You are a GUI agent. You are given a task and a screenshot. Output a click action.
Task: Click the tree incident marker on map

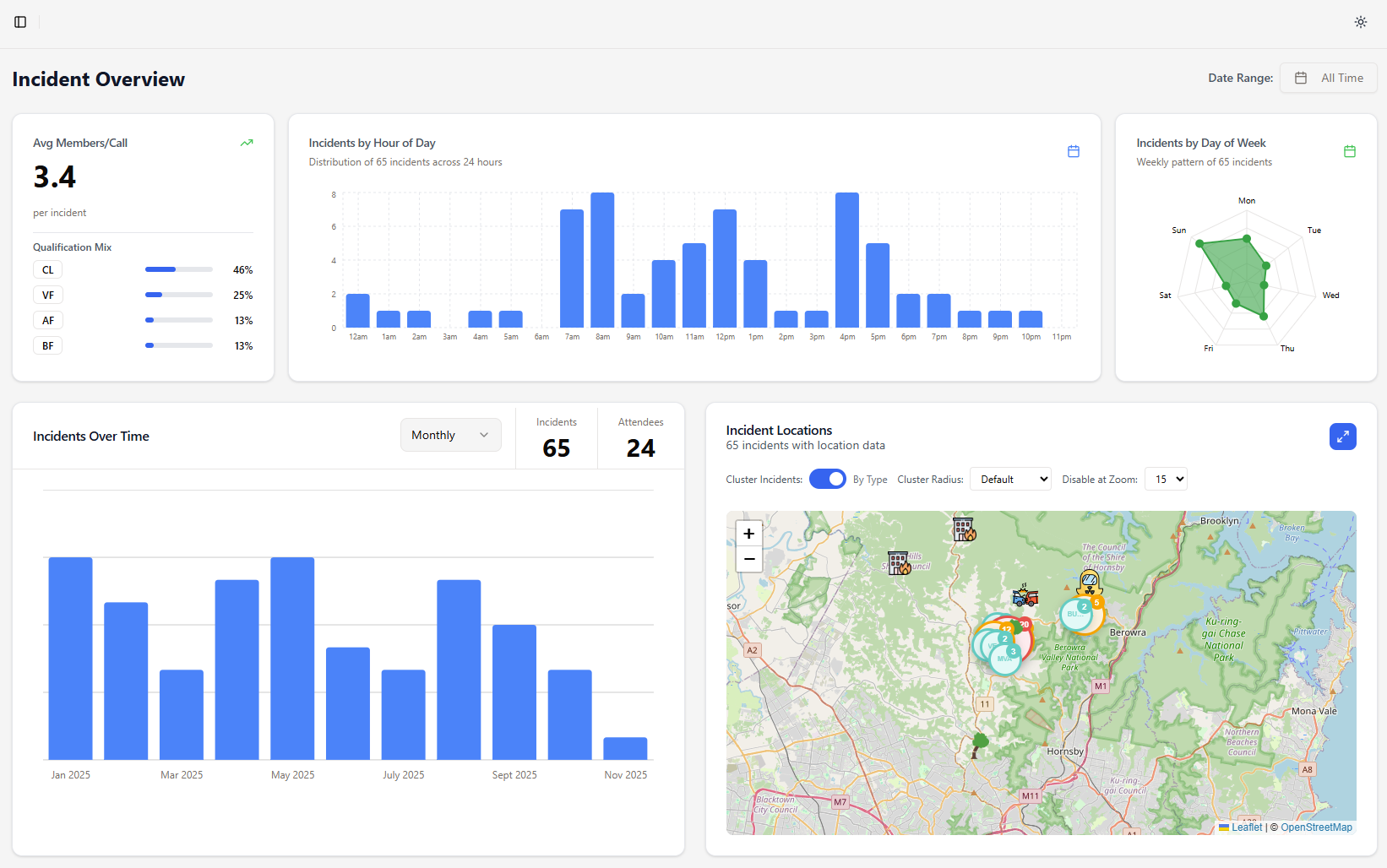click(979, 744)
